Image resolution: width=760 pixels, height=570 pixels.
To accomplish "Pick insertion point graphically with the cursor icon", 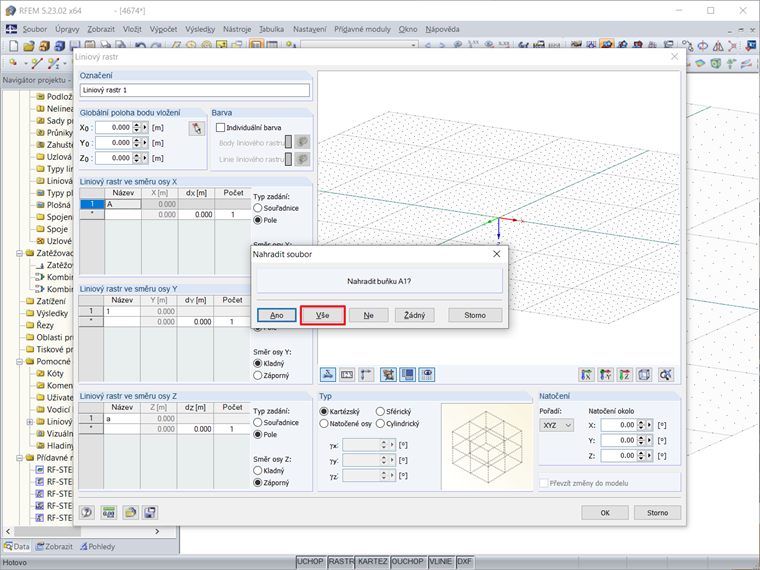I will click(196, 128).
